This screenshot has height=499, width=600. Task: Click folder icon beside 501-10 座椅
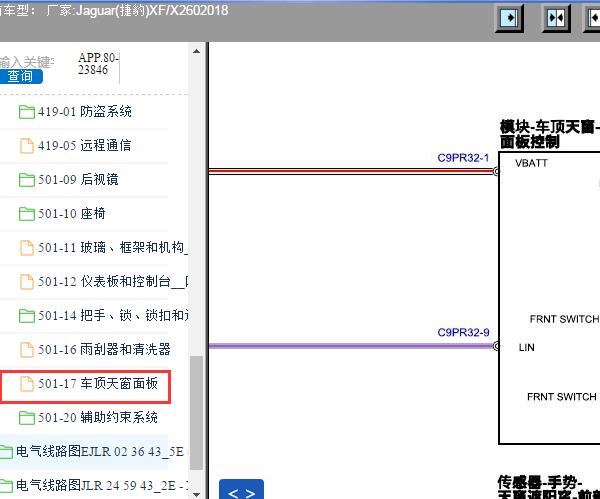click(x=26, y=214)
